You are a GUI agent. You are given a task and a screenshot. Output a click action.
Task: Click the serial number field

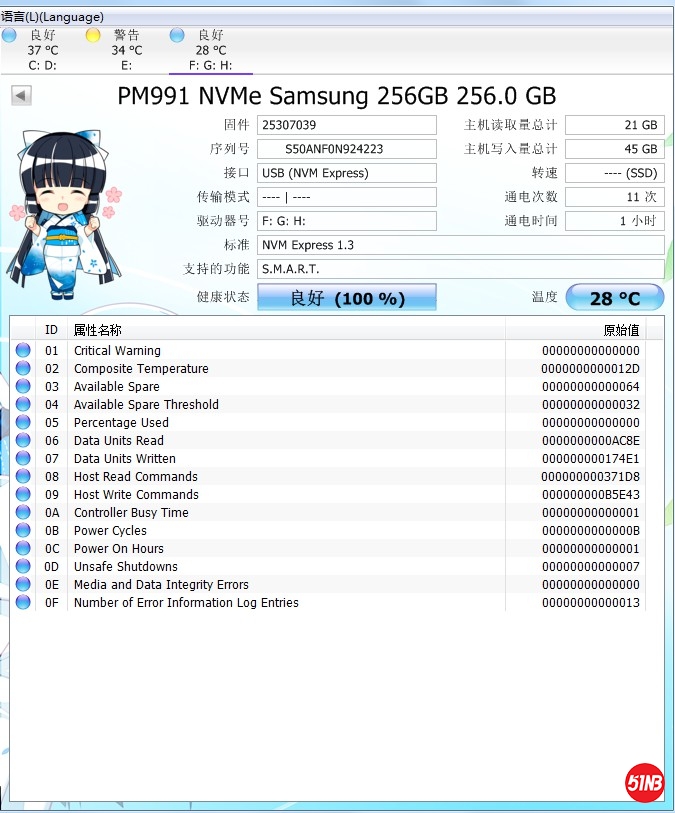(x=346, y=149)
